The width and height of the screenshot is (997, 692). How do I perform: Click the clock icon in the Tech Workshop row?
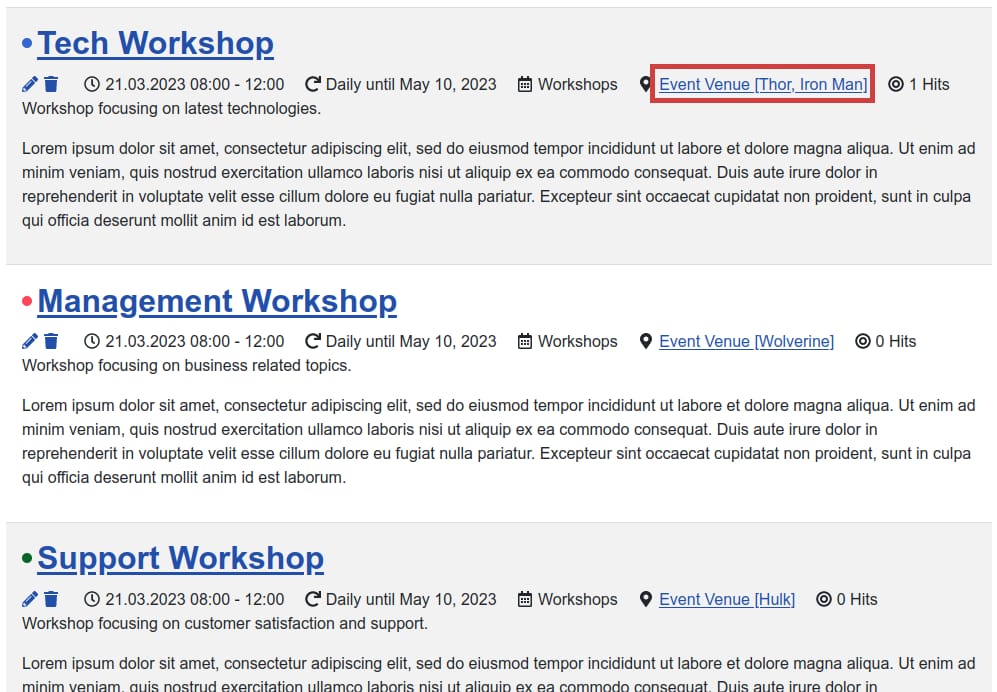pos(92,85)
